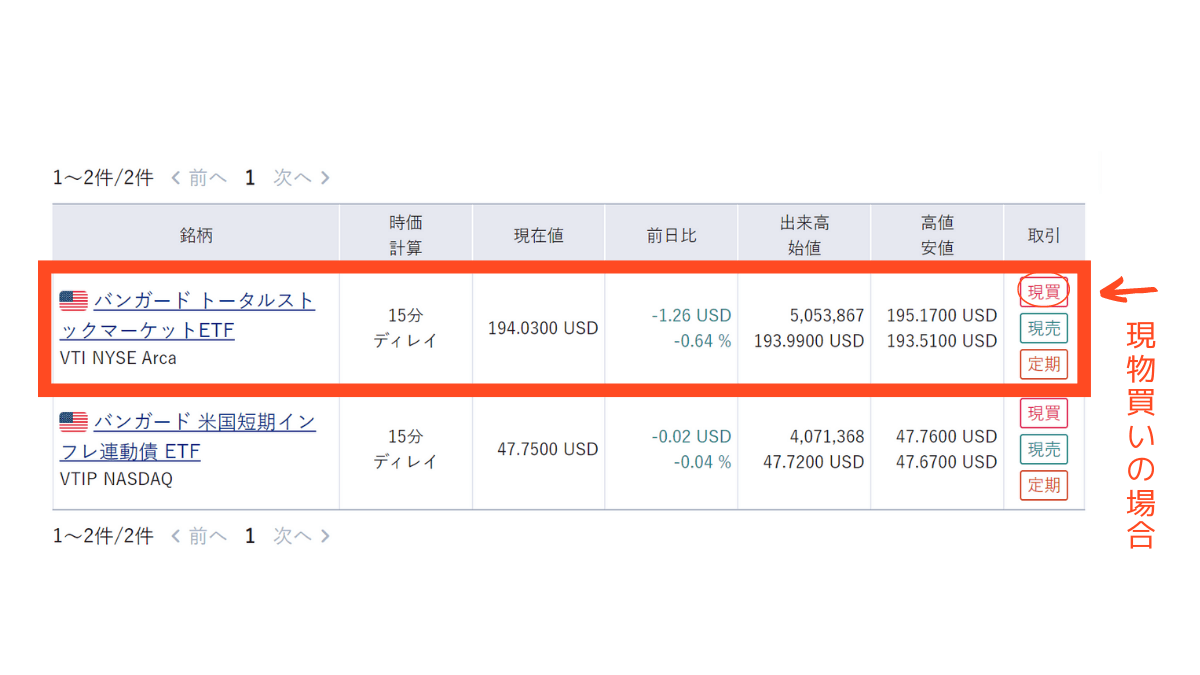Go to next page using bottom 次へ
The height and width of the screenshot is (675, 1200).
[x=301, y=536]
